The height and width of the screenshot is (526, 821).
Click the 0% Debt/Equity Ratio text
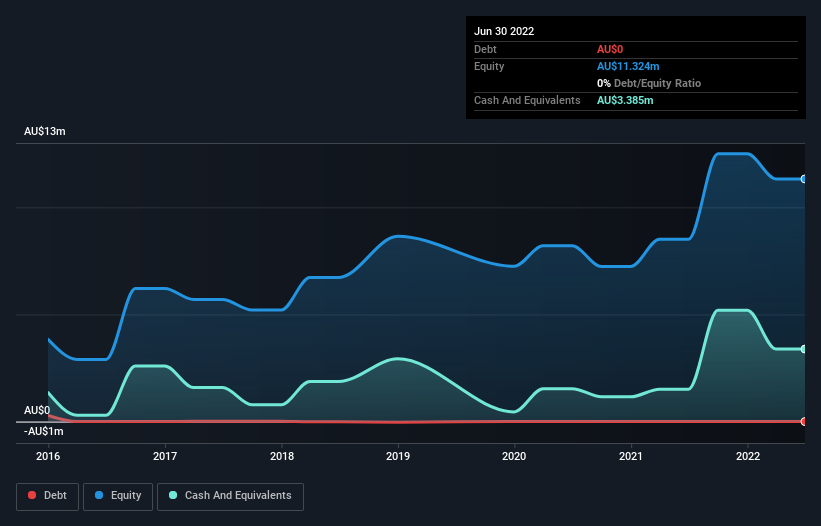(x=649, y=83)
